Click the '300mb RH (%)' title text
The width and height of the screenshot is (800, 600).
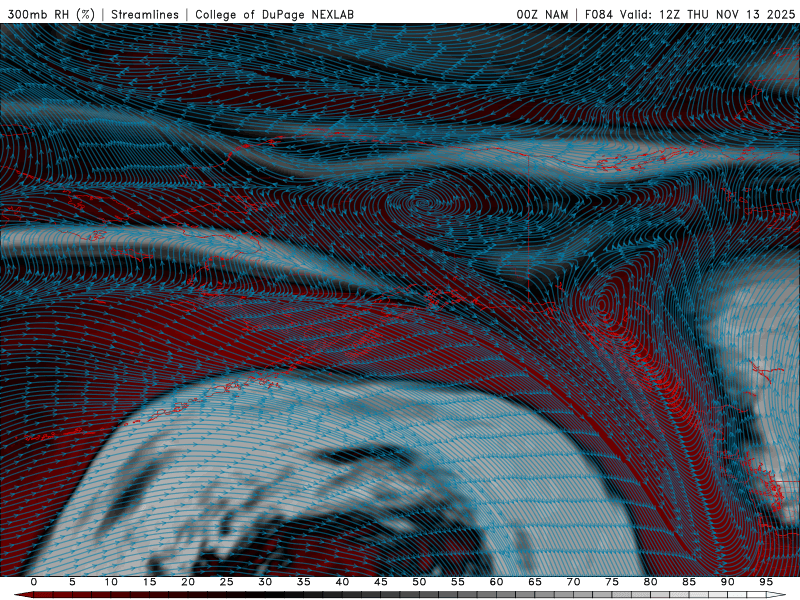click(51, 14)
